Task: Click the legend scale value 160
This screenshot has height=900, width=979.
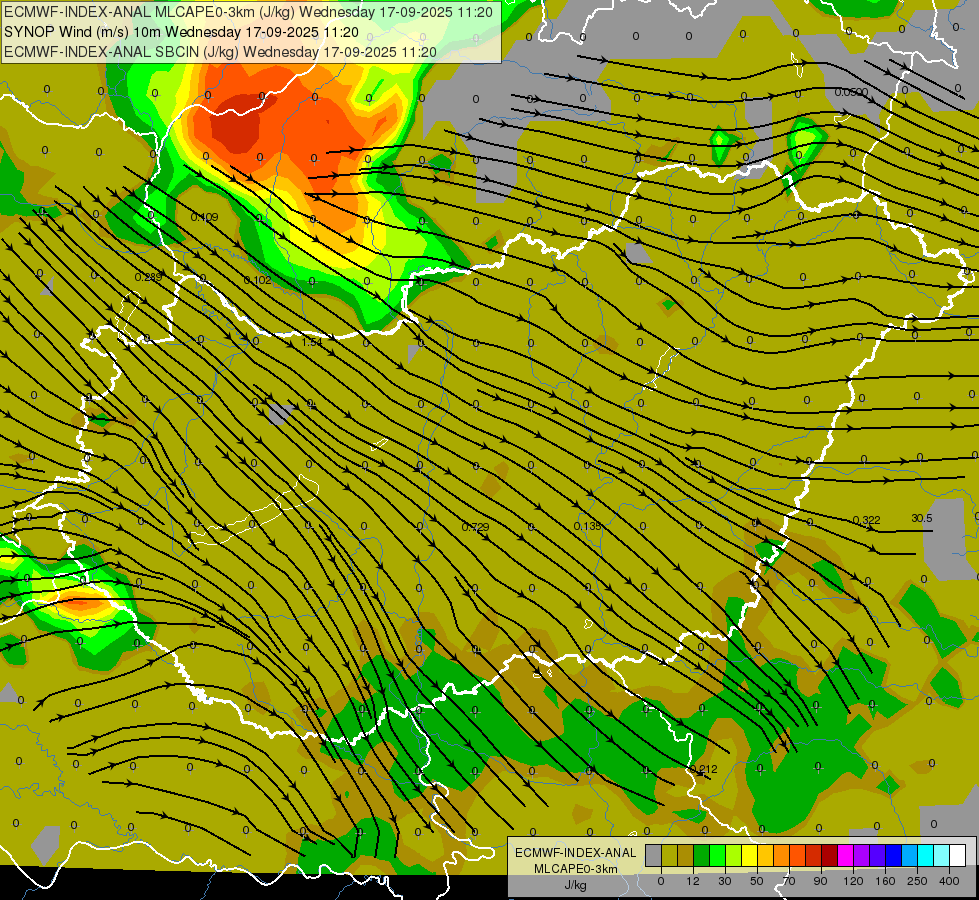Action: coord(885,881)
